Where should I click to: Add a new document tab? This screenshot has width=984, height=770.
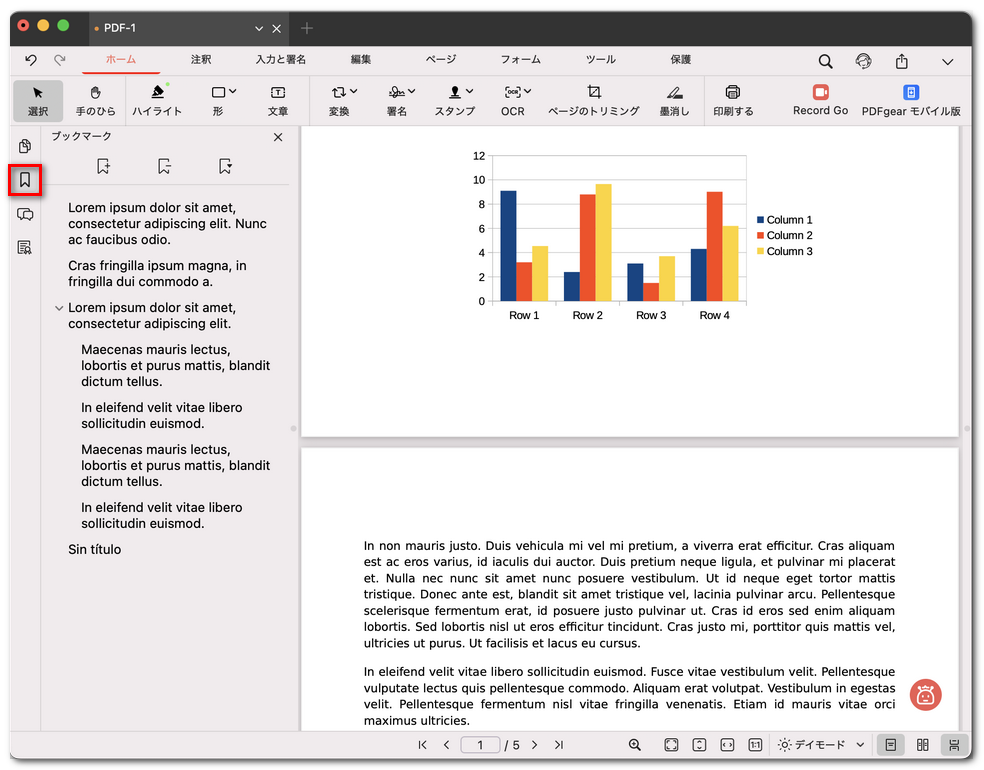307,28
